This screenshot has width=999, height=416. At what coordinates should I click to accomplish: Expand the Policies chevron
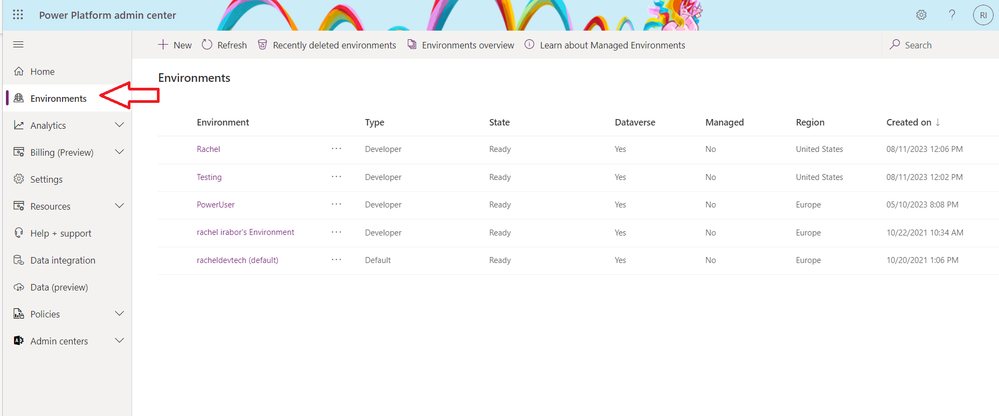point(119,314)
